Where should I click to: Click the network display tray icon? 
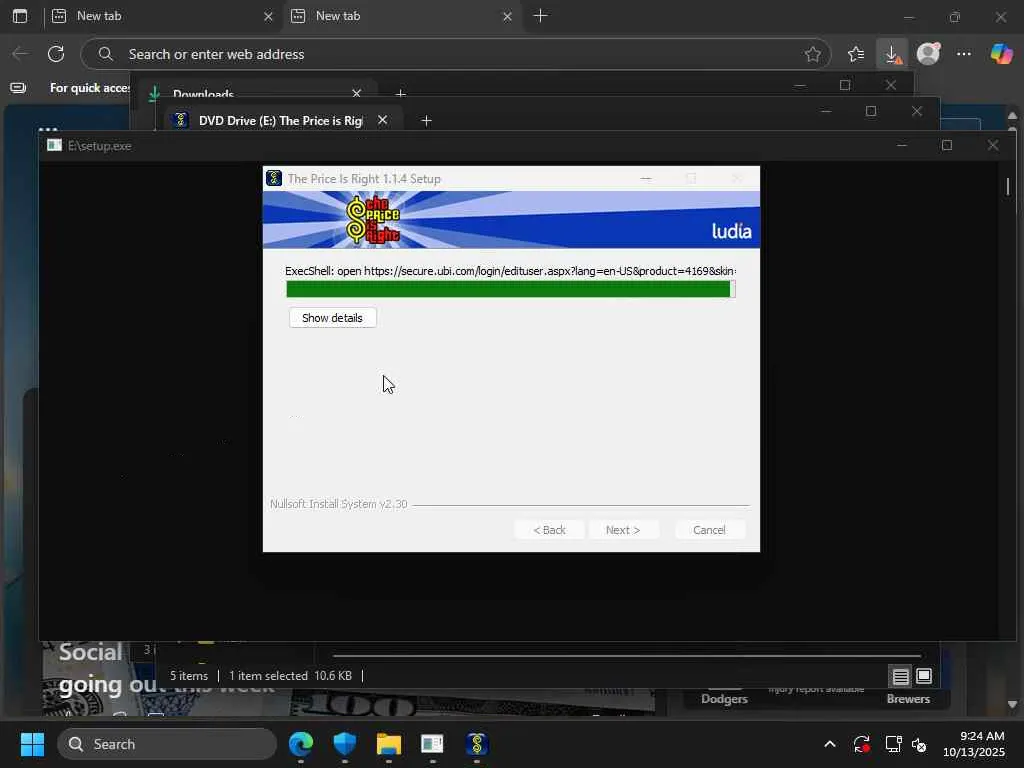[x=893, y=744]
